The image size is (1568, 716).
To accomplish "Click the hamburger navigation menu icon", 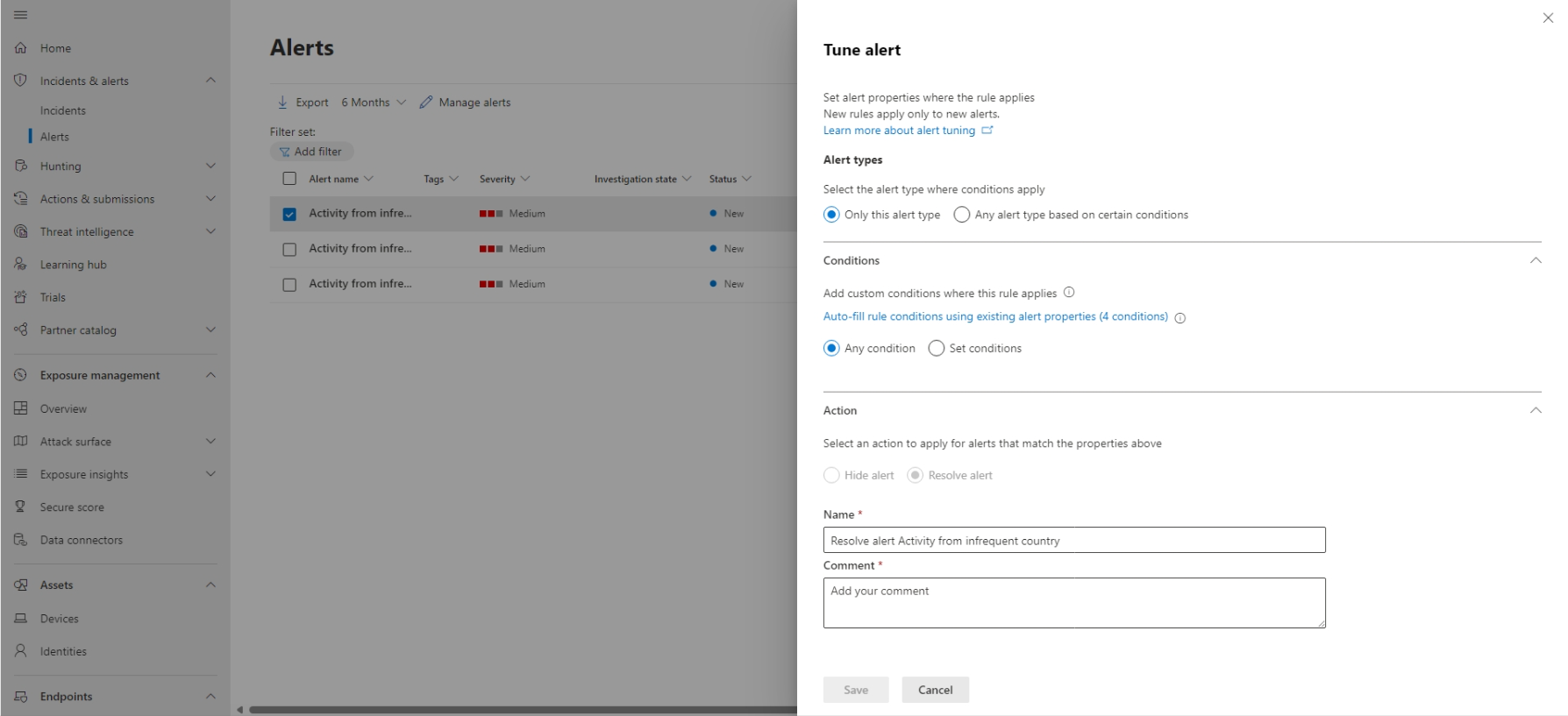I will pos(20,15).
